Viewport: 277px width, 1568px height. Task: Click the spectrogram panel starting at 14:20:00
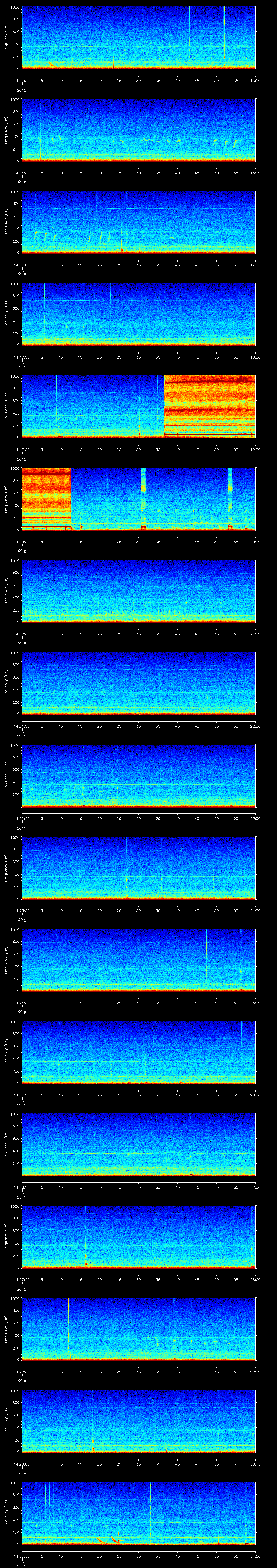(x=139, y=591)
